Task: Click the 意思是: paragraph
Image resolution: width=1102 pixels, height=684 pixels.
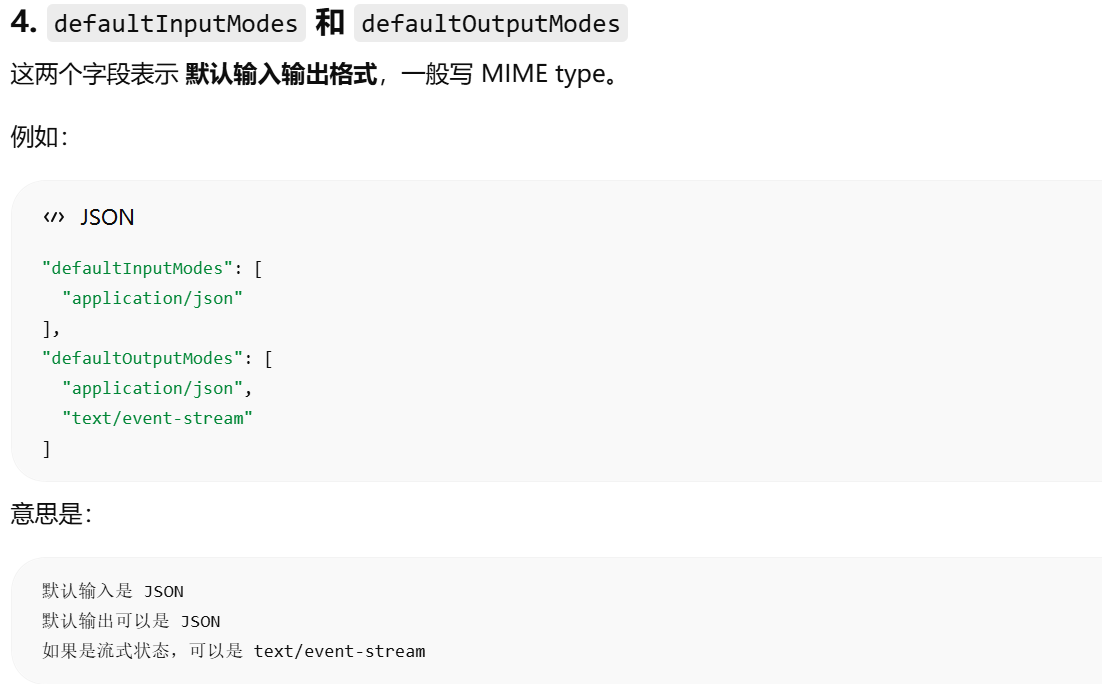Action: (x=51, y=514)
